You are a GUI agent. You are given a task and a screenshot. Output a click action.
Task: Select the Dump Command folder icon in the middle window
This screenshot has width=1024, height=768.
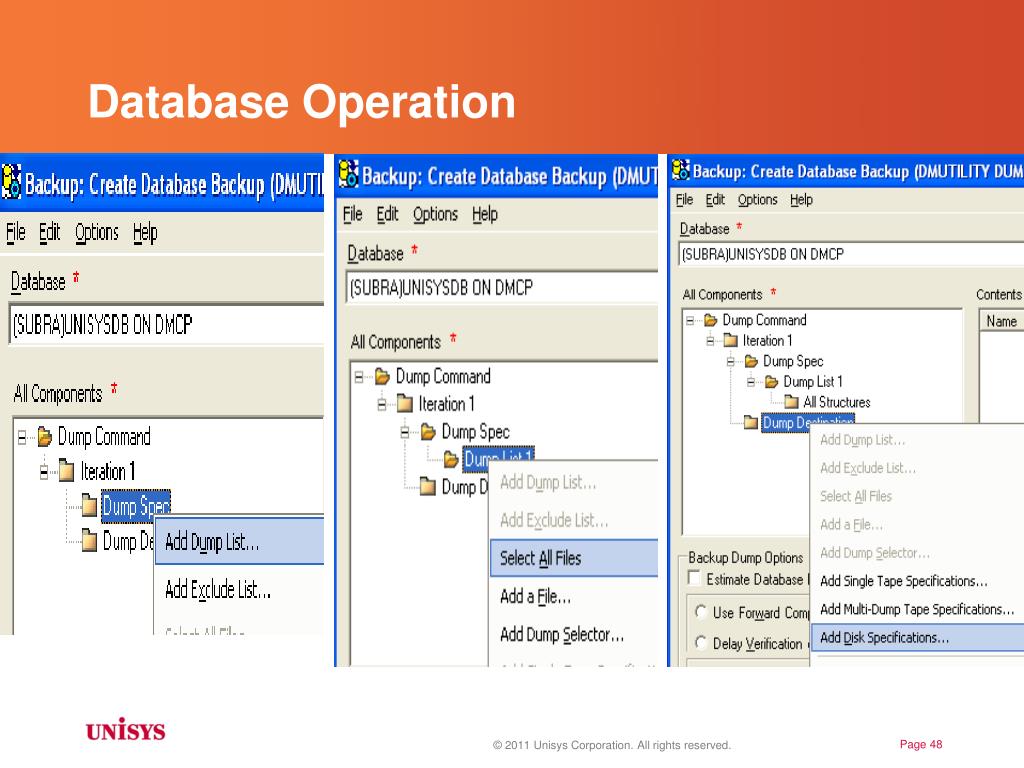pyautogui.click(x=383, y=376)
